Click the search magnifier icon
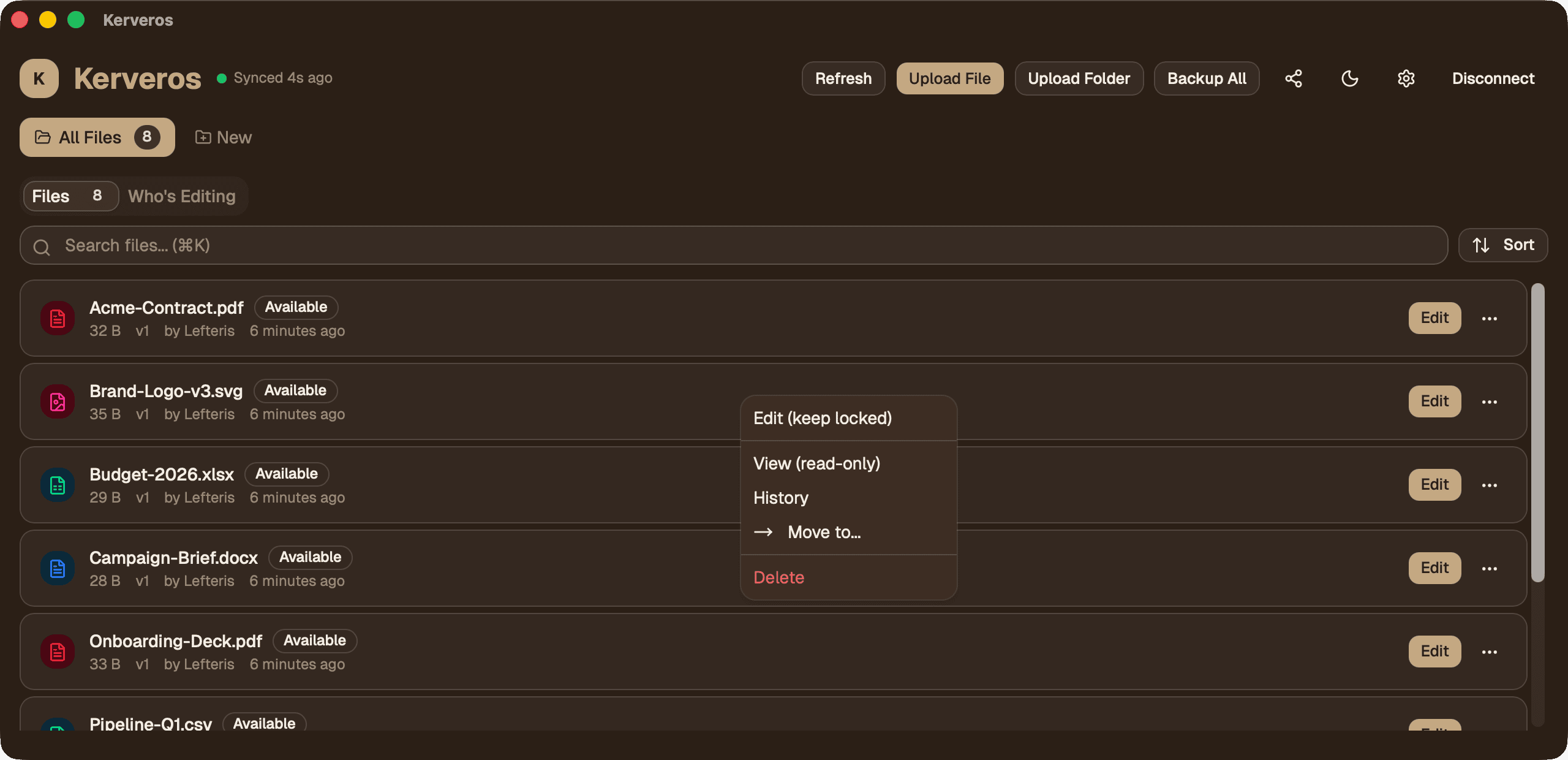Screen dimensions: 1568x760 point(42,246)
